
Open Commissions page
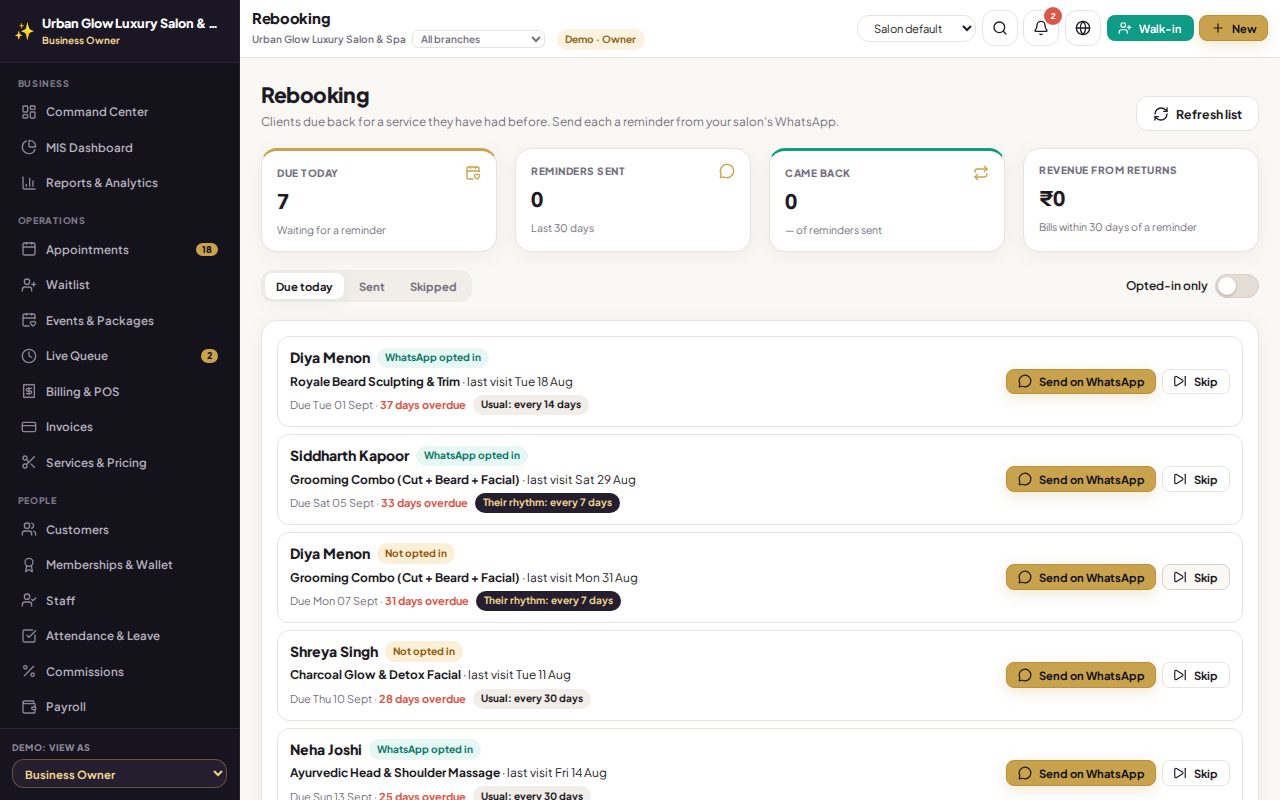120,671
